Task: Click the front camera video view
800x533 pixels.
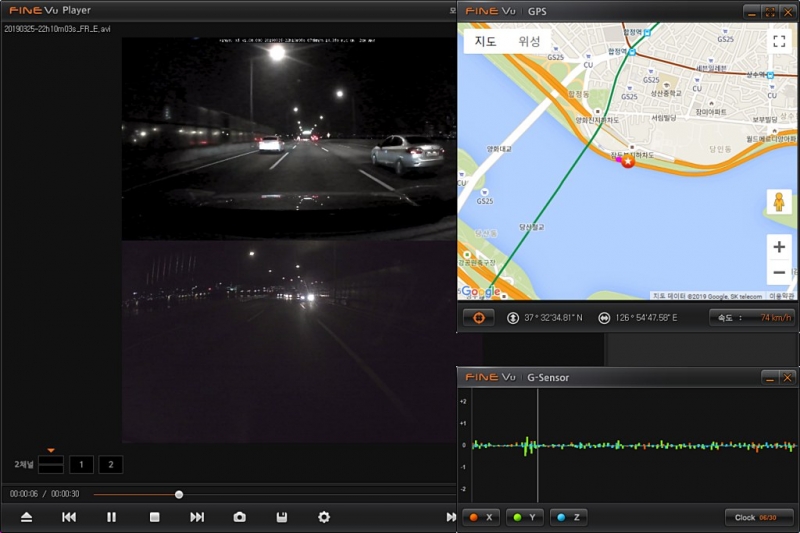Action: [x=289, y=138]
